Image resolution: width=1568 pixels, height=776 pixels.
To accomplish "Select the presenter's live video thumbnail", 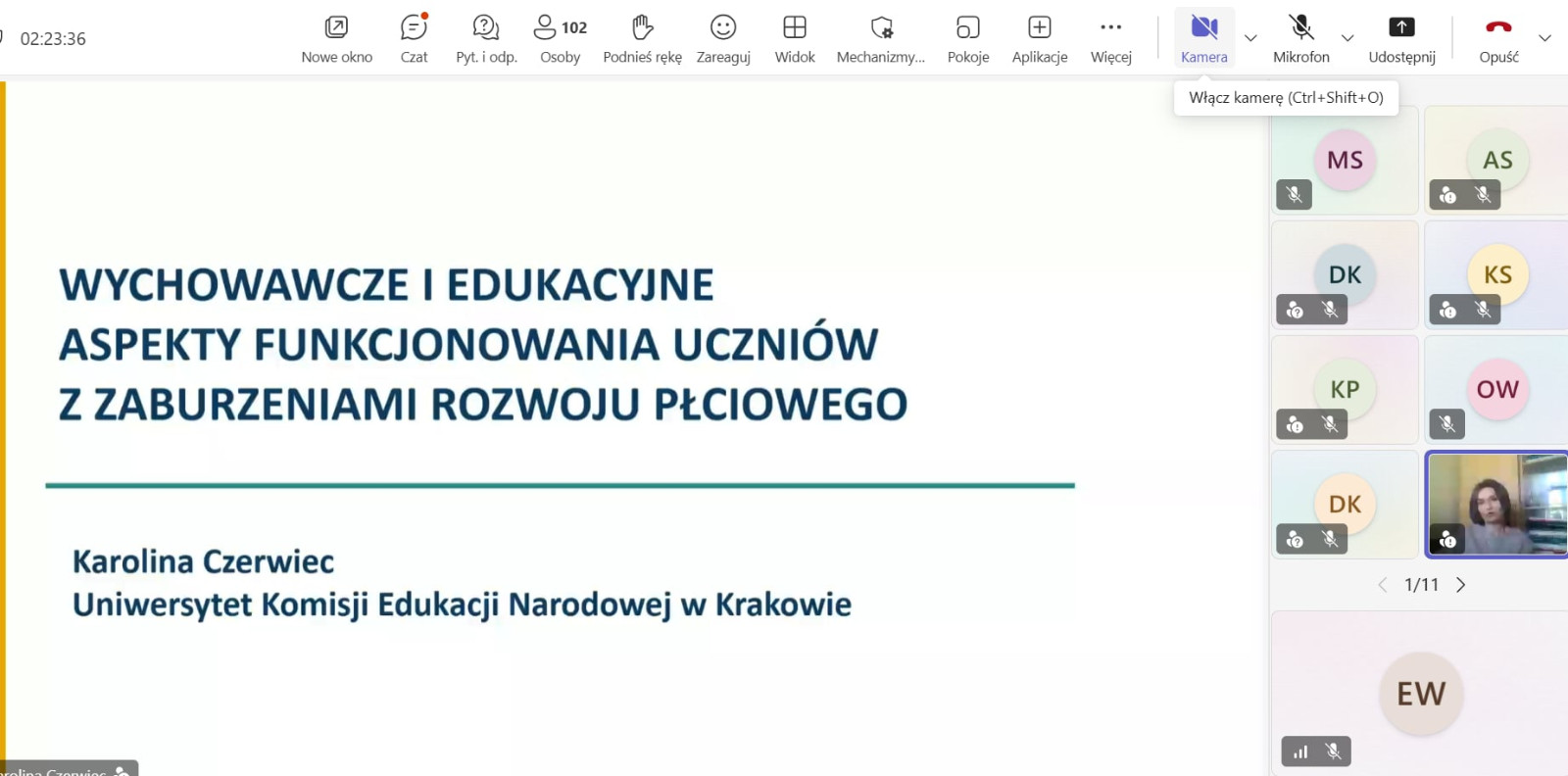I will click(1496, 505).
